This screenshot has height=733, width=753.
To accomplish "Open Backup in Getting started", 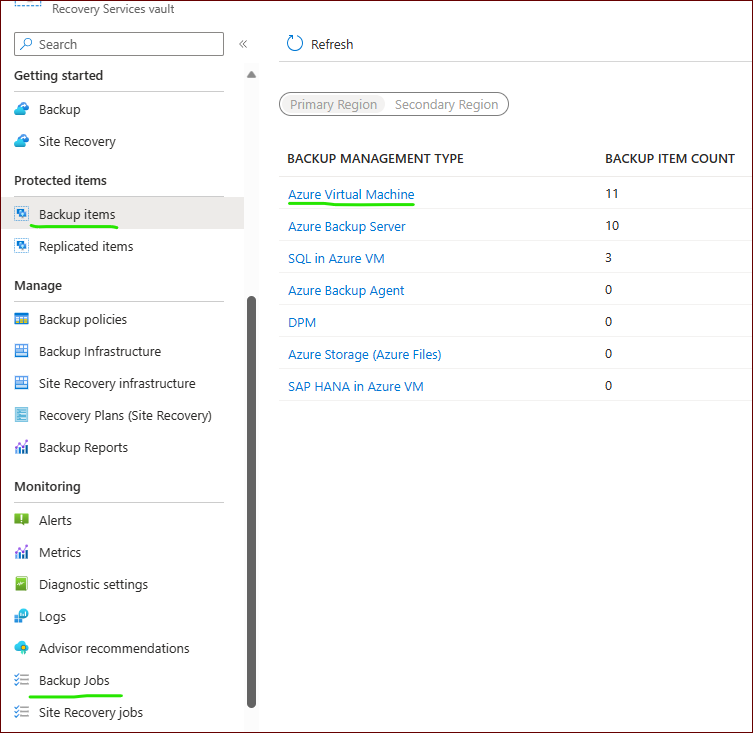I will (60, 110).
